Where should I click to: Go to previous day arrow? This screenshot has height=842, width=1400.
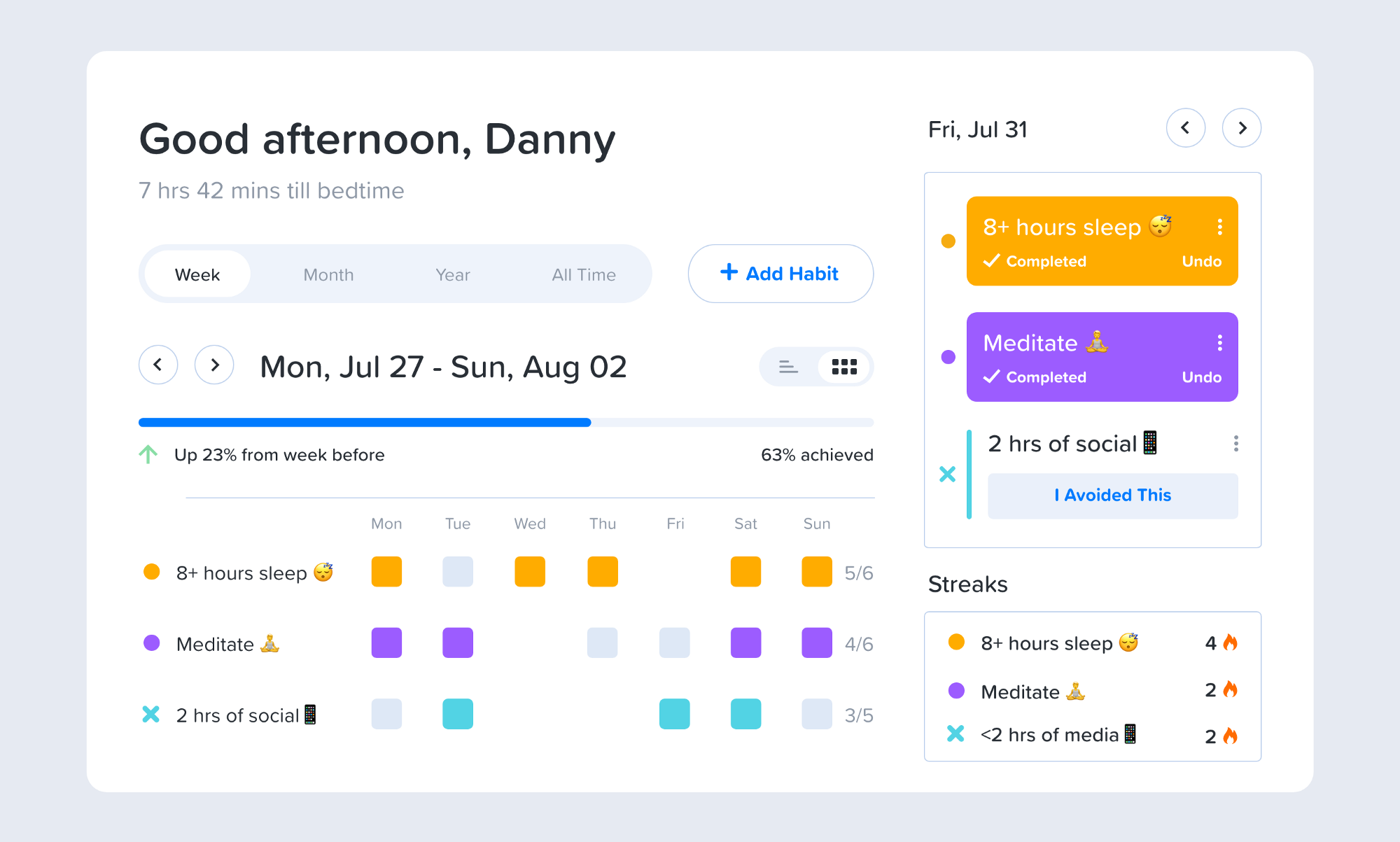tap(1185, 128)
